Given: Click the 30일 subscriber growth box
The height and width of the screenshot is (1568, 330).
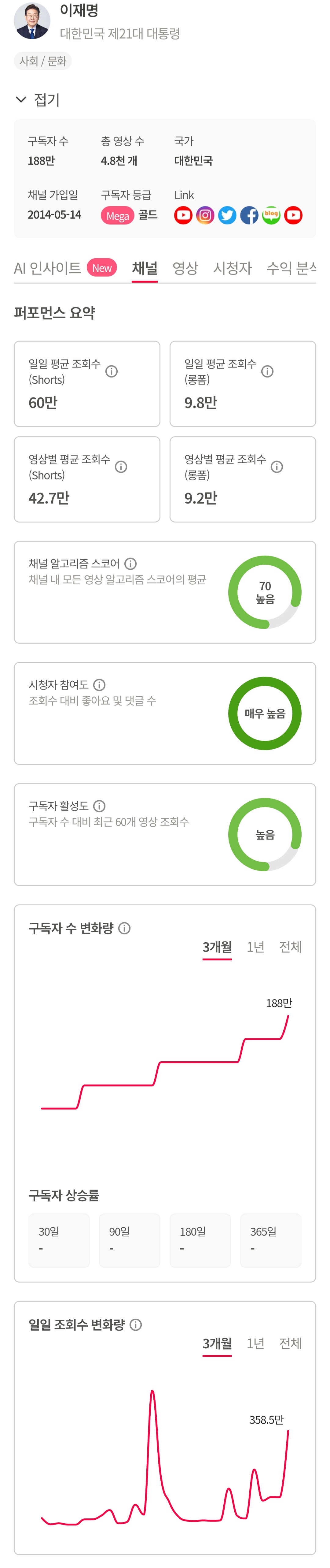Looking at the screenshot, I should click(x=59, y=1241).
